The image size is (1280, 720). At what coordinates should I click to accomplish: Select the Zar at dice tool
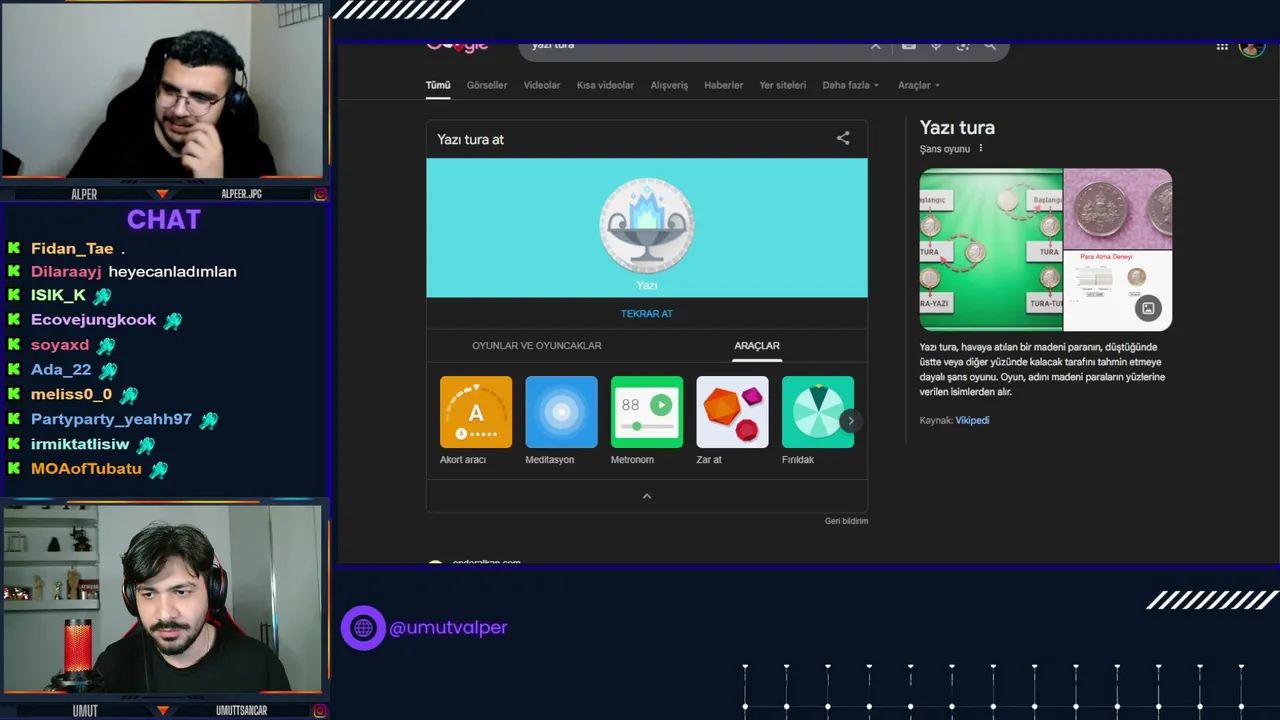[732, 412]
